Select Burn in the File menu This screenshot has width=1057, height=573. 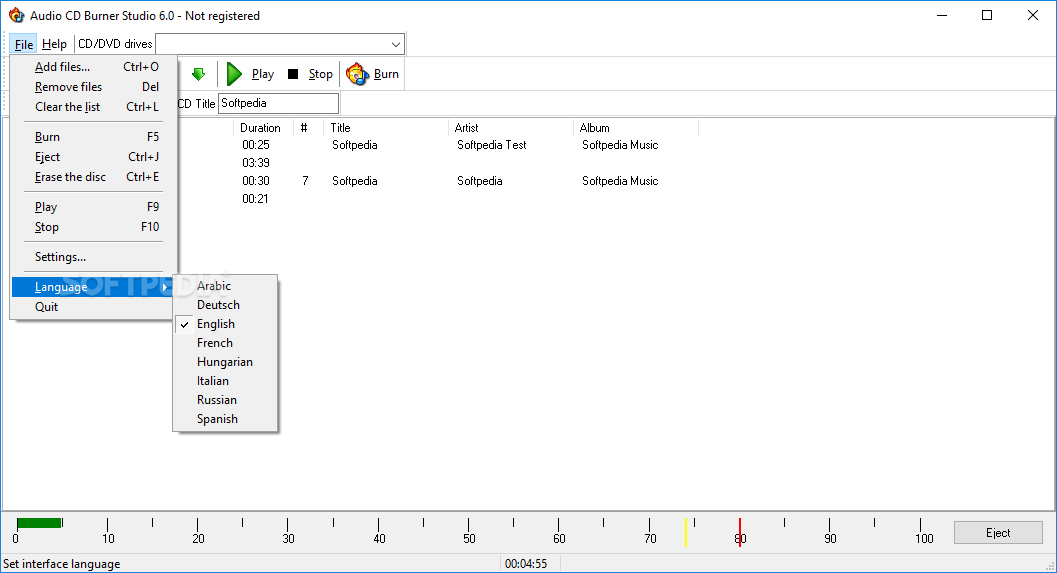pos(94,137)
